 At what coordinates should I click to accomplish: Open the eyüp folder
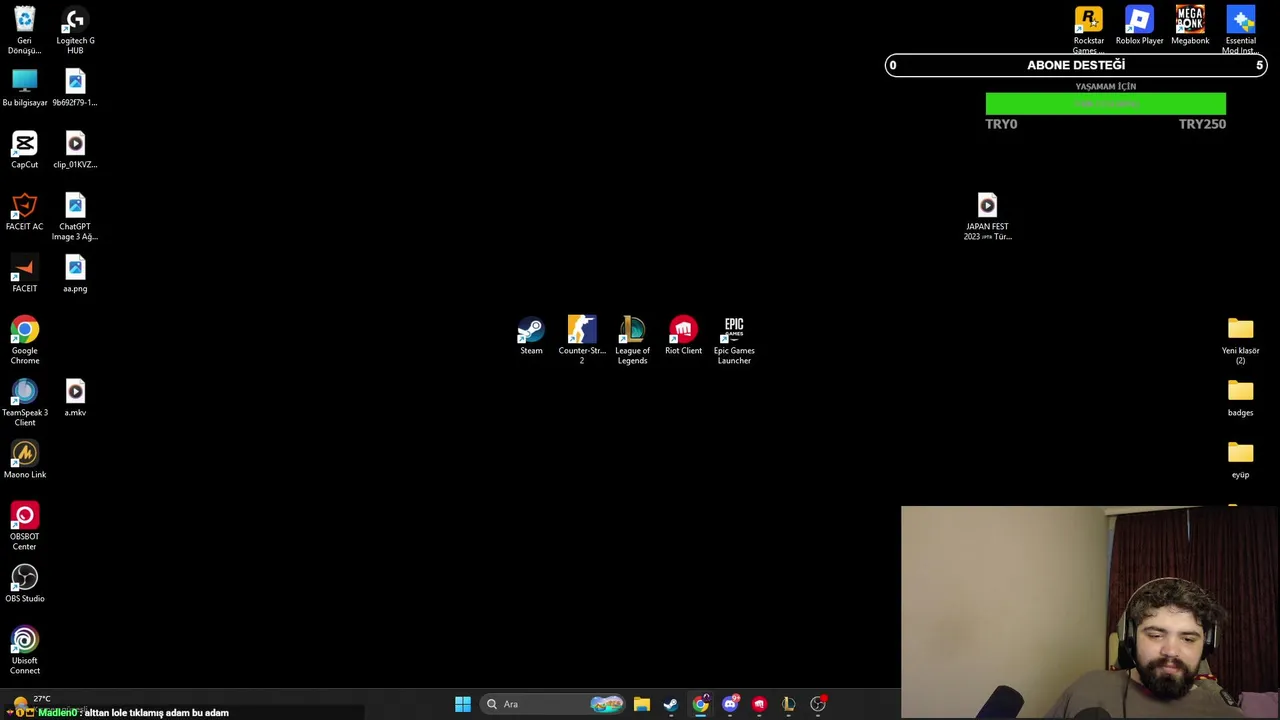(1240, 459)
